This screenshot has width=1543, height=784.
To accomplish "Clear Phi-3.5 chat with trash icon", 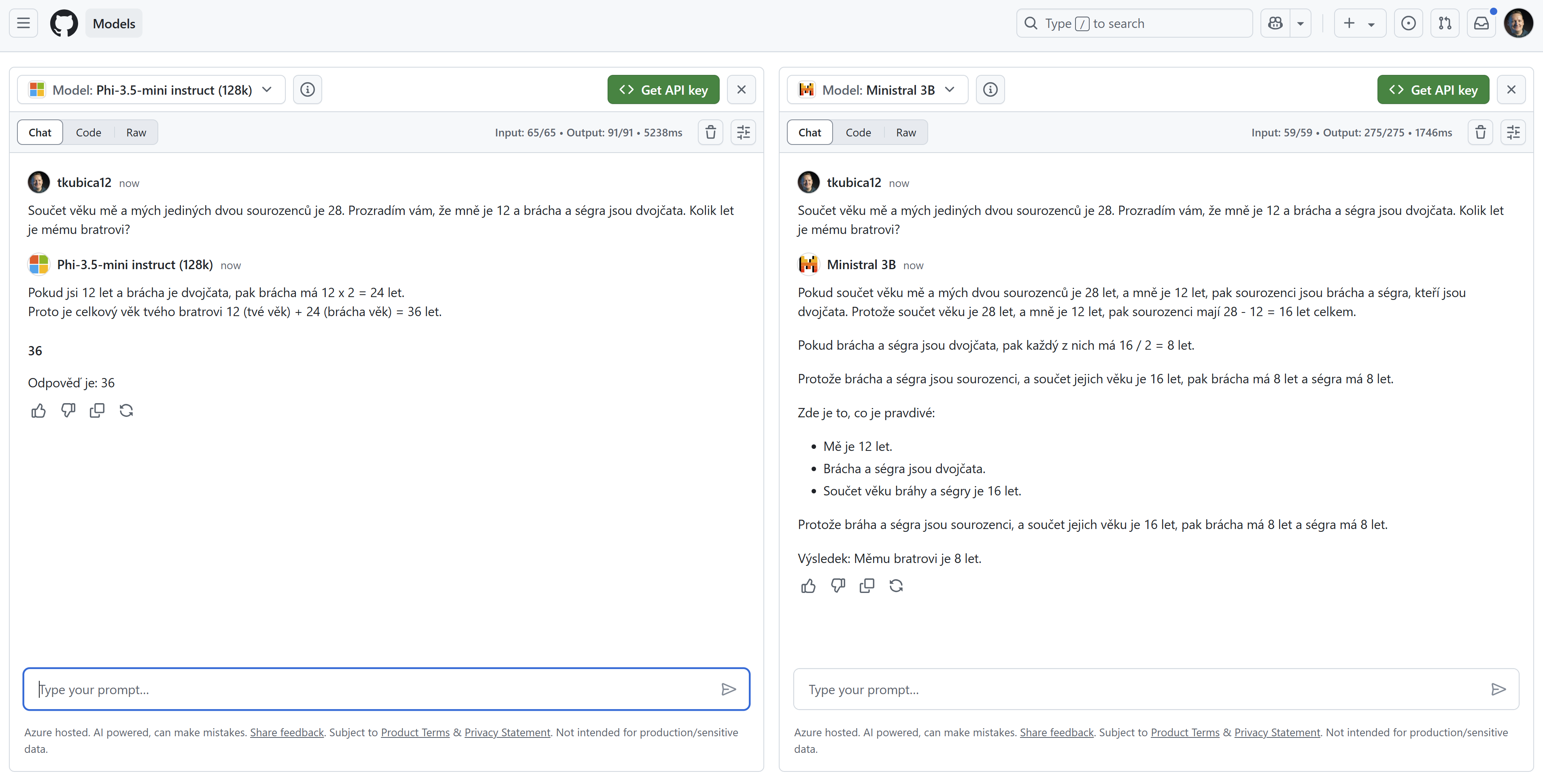I will coord(710,132).
